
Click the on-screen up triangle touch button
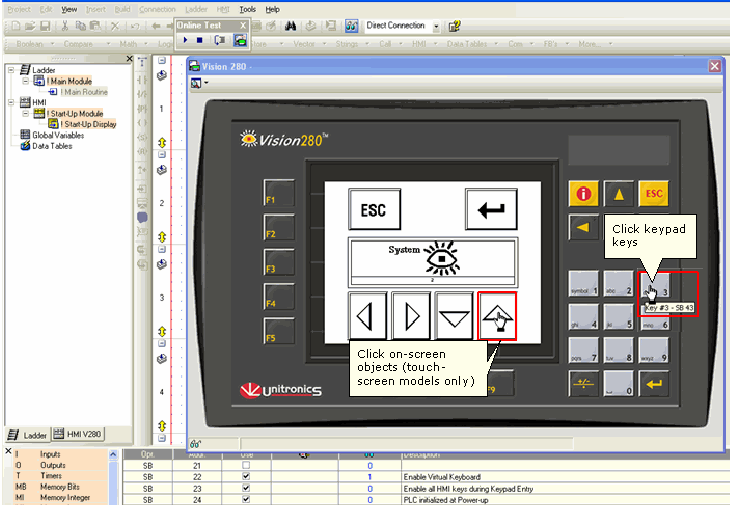coord(497,316)
